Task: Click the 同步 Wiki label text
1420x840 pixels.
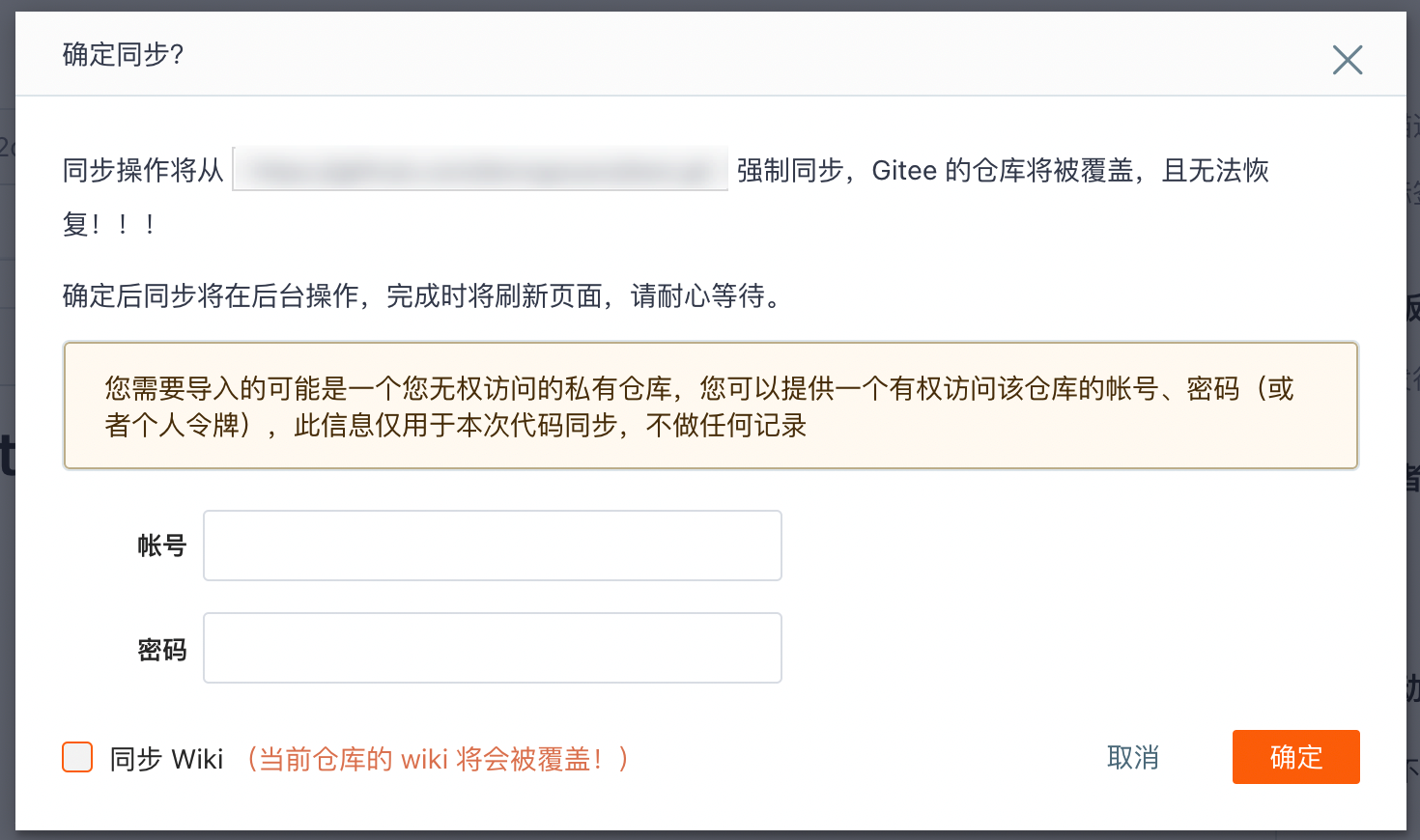Action: pos(166,759)
